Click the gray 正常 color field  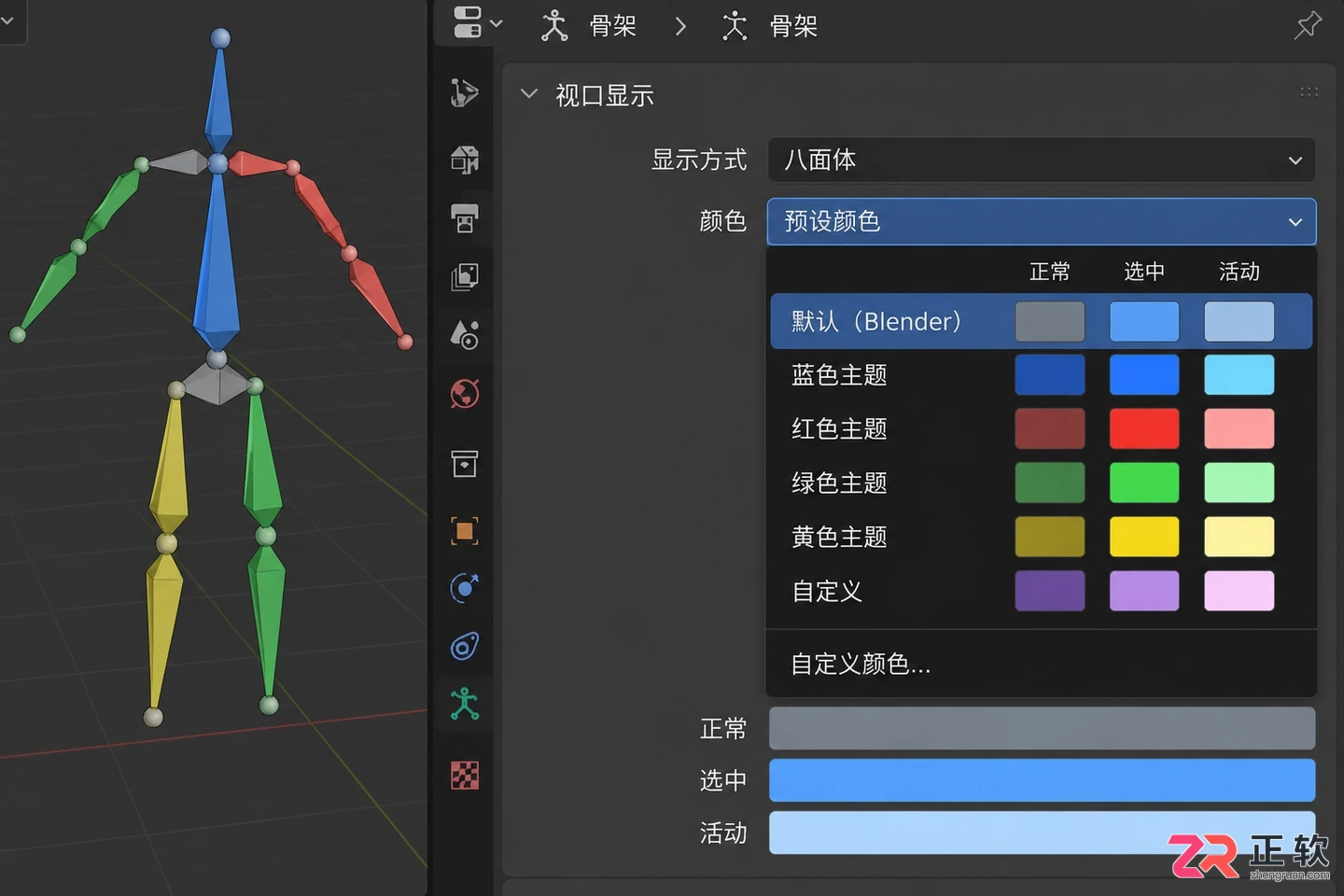point(1042,728)
